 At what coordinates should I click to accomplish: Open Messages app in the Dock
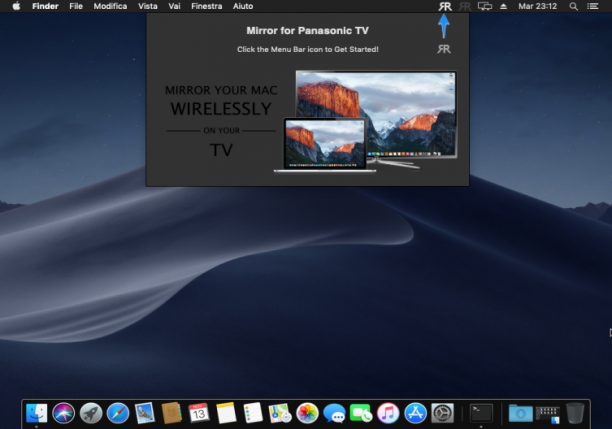click(334, 413)
